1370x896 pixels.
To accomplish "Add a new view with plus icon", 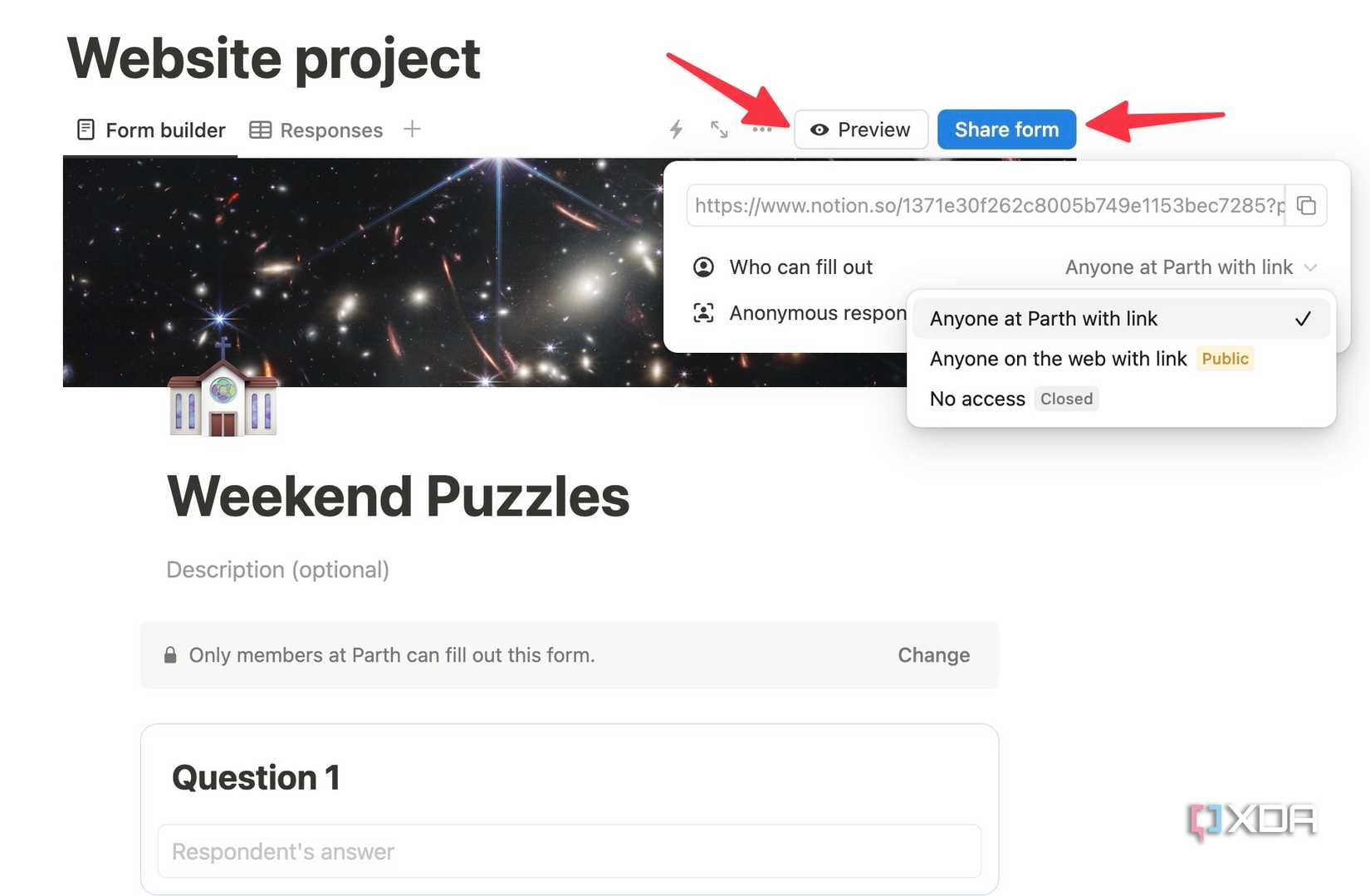I will pyautogui.click(x=412, y=130).
